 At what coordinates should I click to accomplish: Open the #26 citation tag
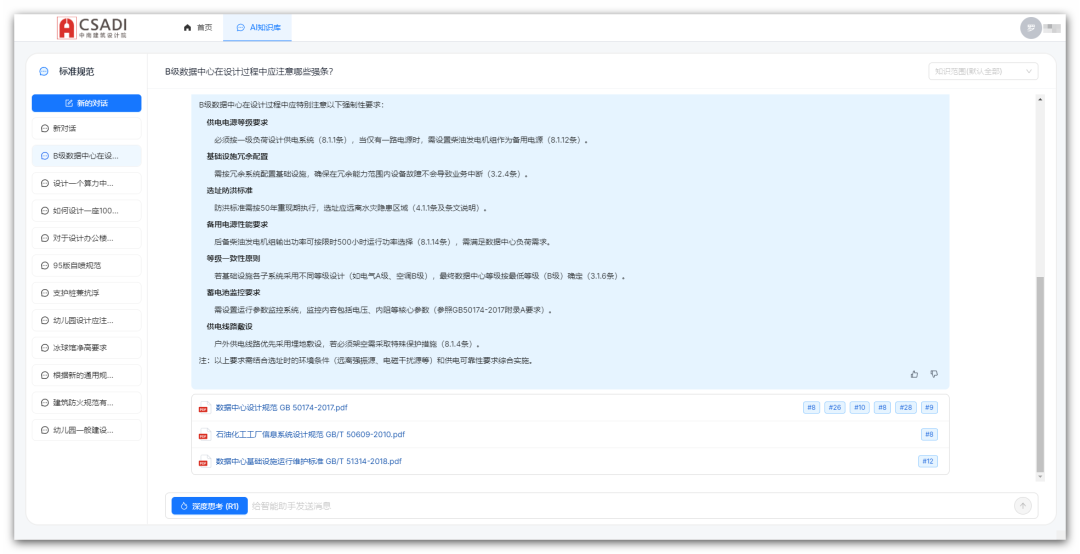835,408
